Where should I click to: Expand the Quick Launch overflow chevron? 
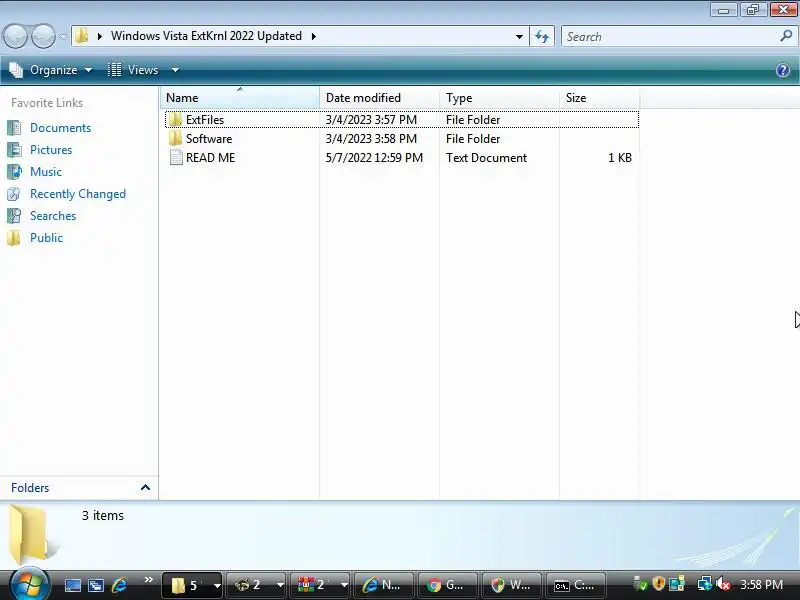pos(148,580)
